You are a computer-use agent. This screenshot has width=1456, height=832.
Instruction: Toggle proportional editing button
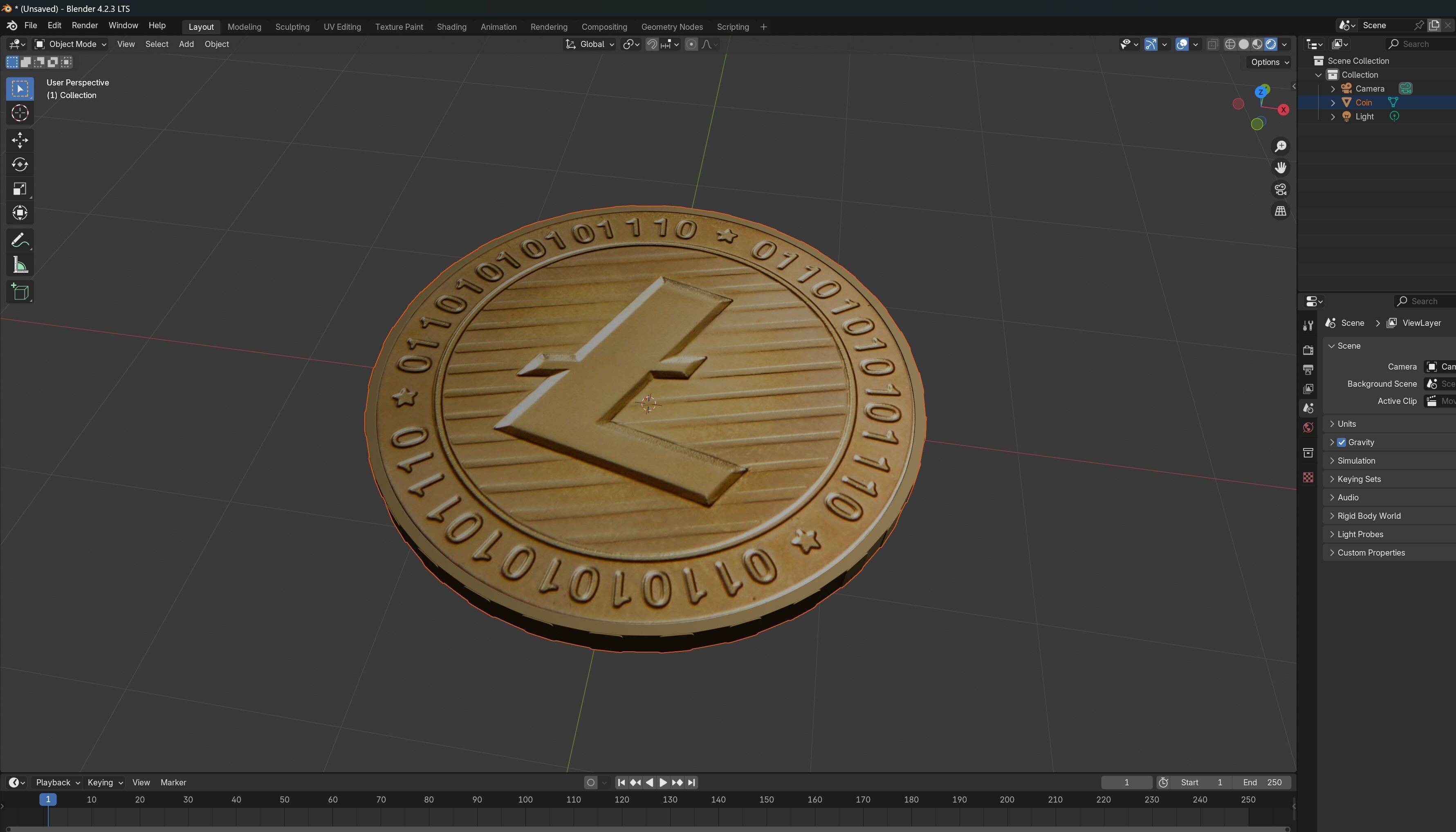click(691, 44)
